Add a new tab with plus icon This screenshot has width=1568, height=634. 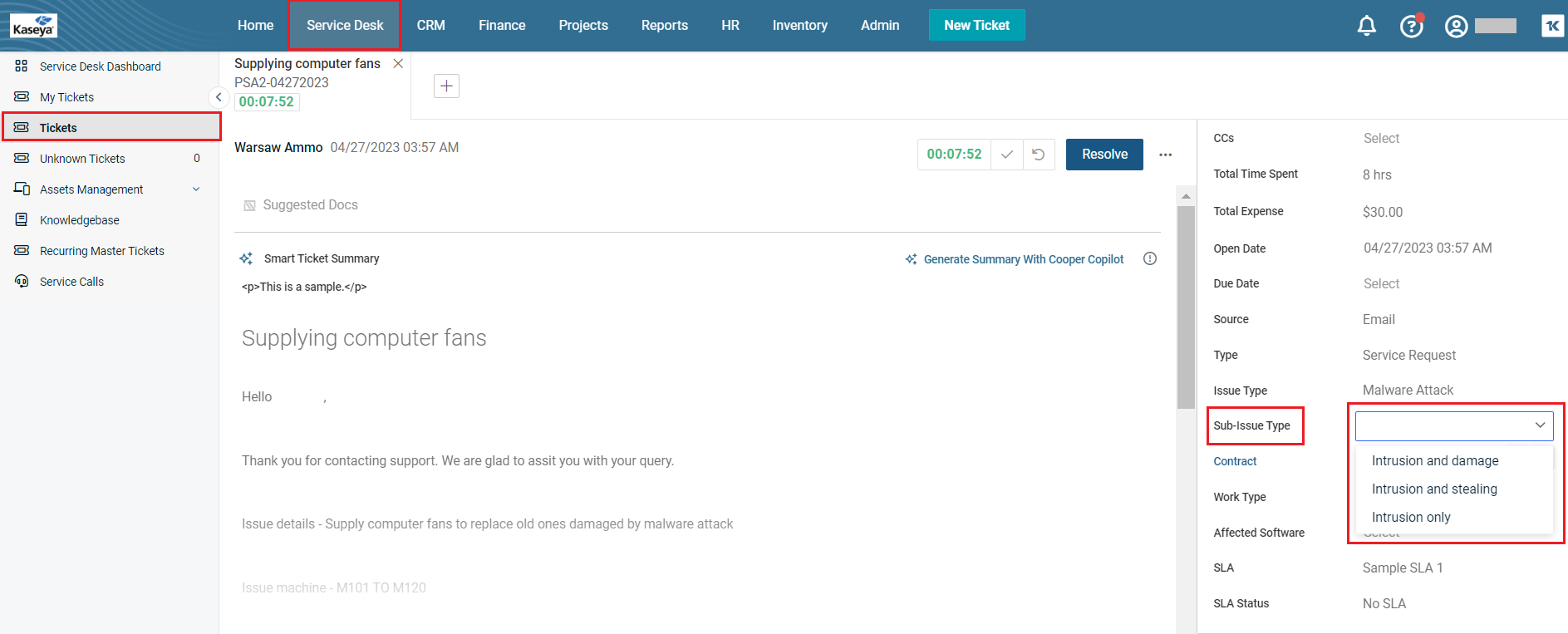click(446, 86)
